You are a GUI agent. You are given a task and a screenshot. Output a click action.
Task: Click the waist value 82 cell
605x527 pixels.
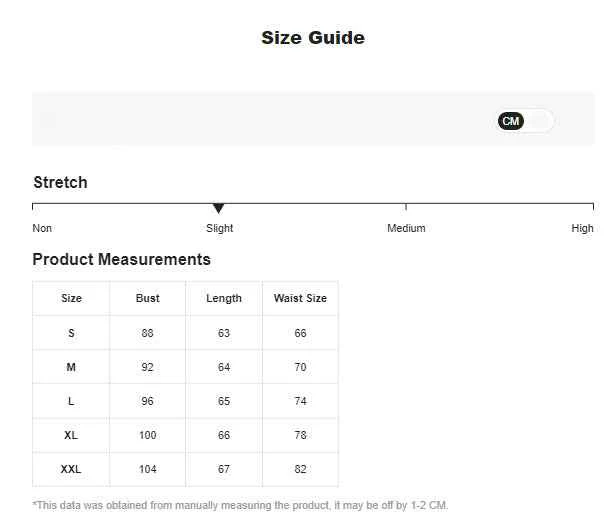(x=300, y=469)
